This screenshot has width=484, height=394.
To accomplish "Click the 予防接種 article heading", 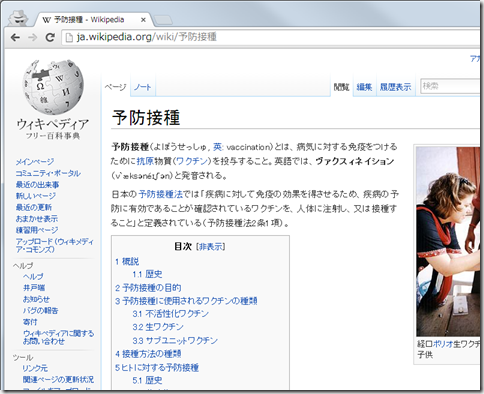I will (x=146, y=117).
